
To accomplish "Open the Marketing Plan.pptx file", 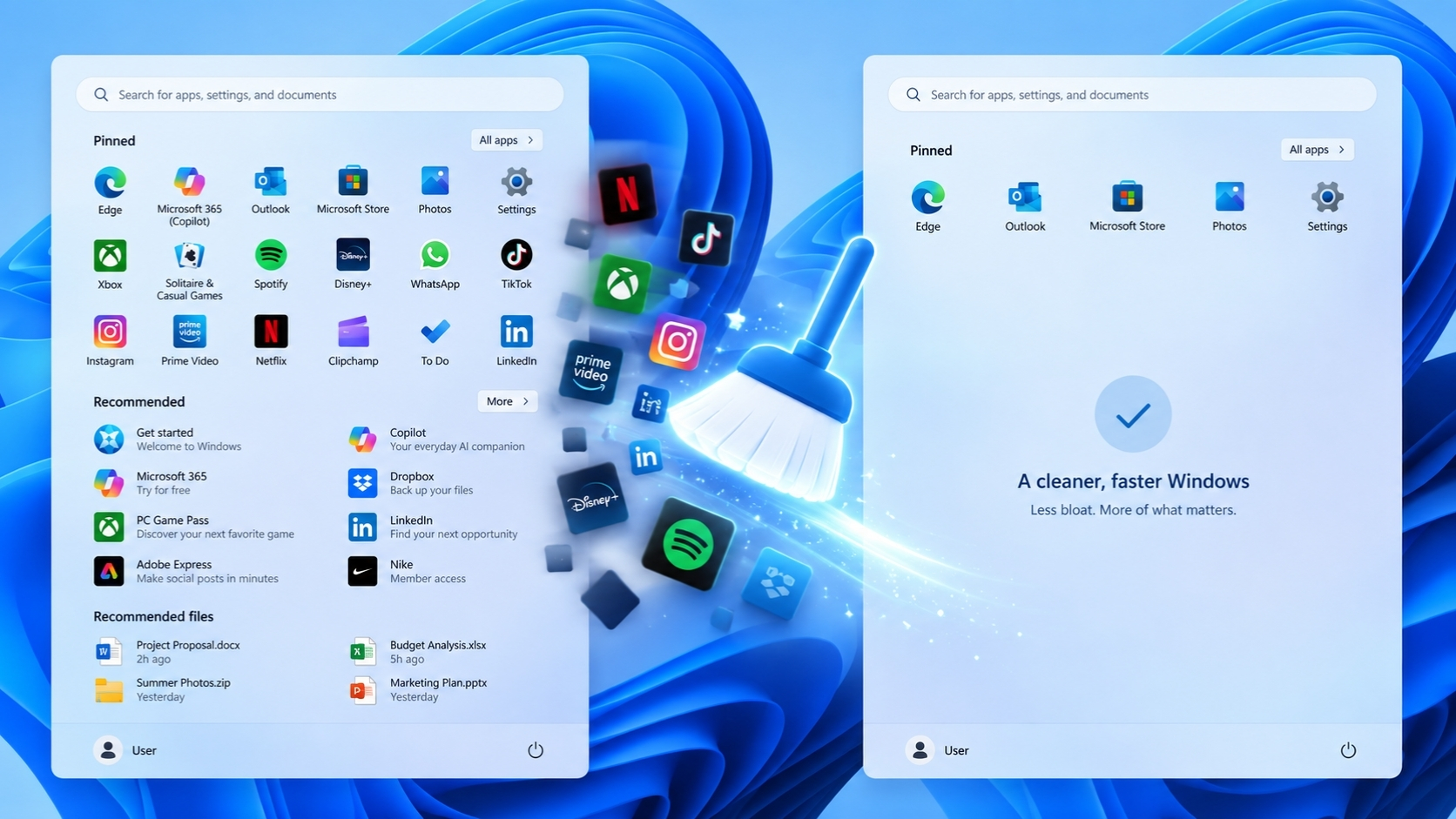I will pos(419,689).
